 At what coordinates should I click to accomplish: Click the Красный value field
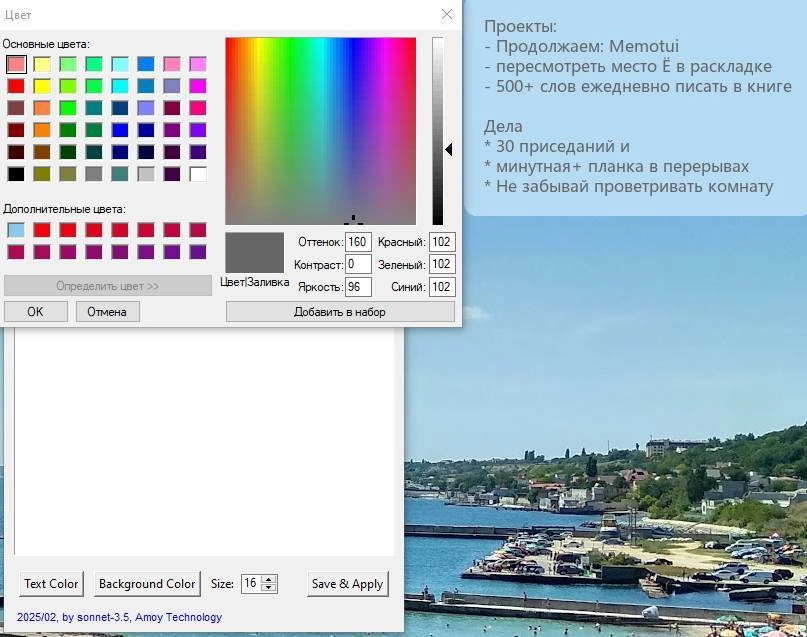(x=442, y=242)
